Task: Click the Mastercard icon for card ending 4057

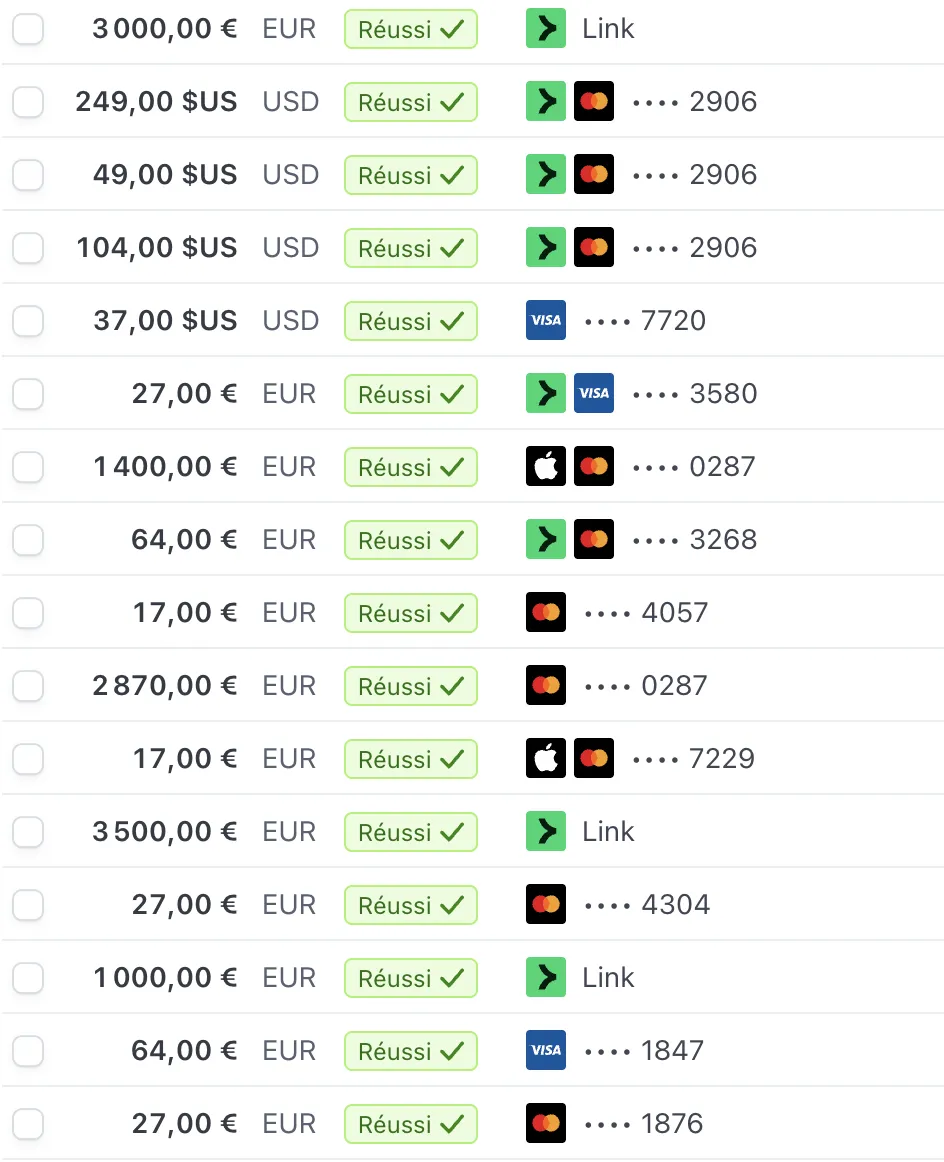Action: click(x=546, y=612)
